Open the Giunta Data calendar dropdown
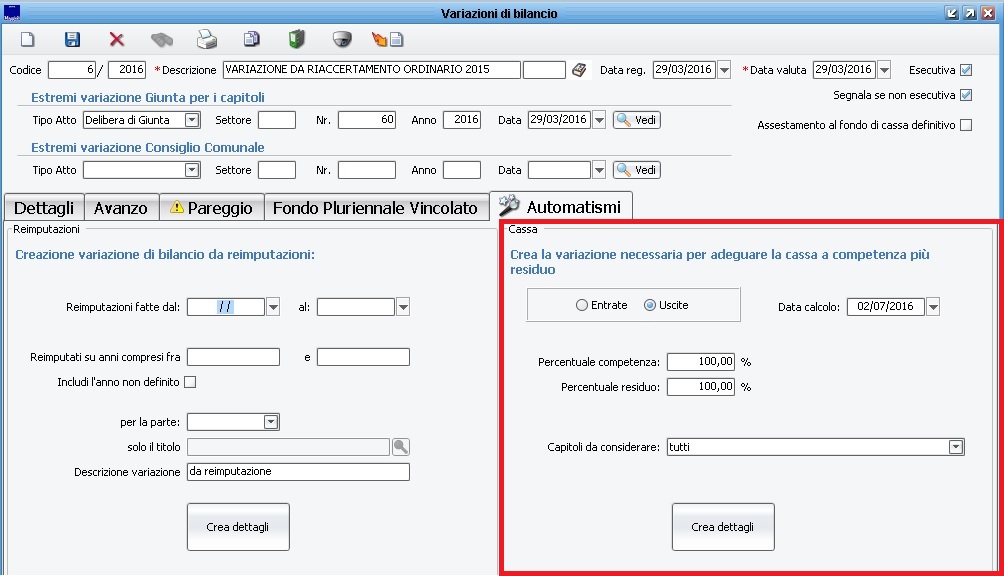The height and width of the screenshot is (576, 1004). [x=599, y=120]
